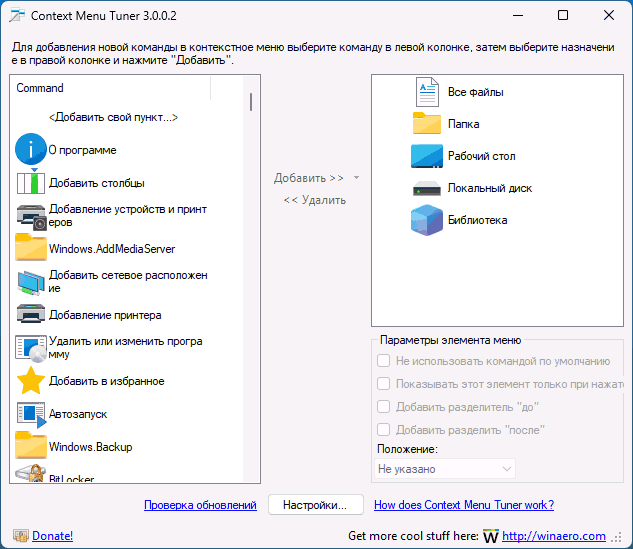Click the BitLocker drive lock icon
633x549 pixels.
31,473
